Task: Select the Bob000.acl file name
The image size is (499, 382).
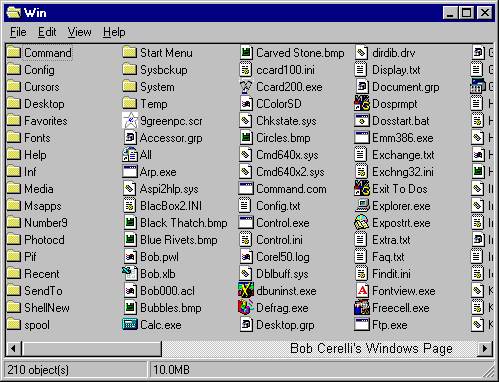Action: tap(167, 291)
